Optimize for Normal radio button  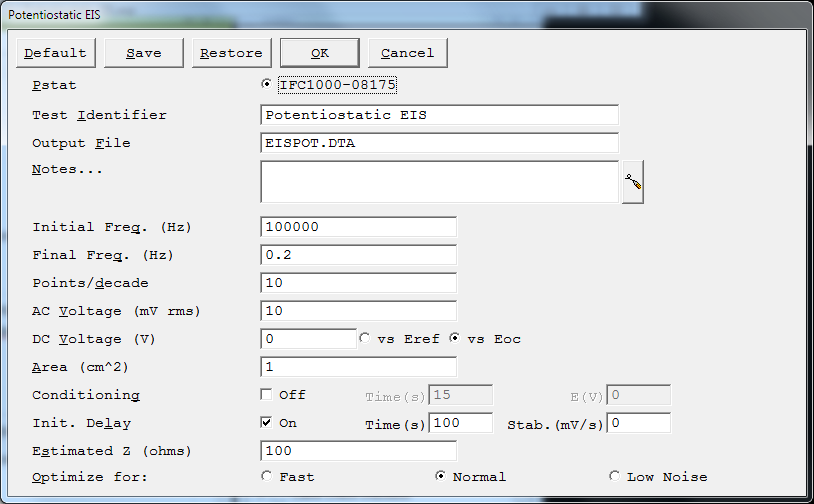click(x=440, y=476)
